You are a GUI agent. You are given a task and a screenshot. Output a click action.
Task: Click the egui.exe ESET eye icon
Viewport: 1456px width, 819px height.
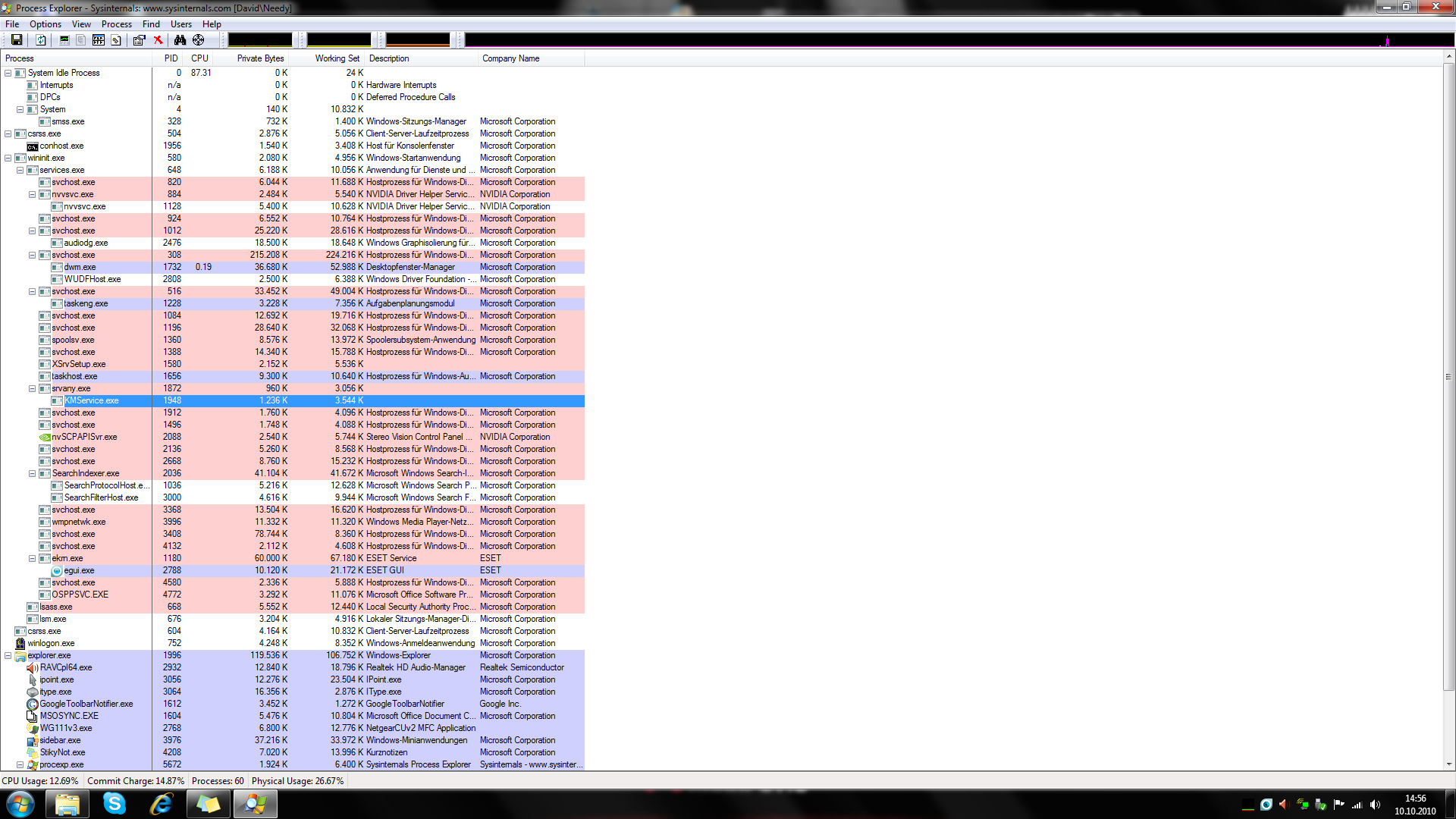[x=57, y=570]
